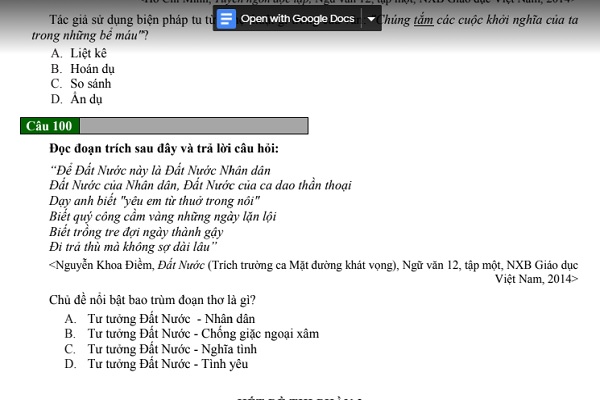
Task: Expand the Open with dropdown arrow
Action: pyautogui.click(x=371, y=19)
